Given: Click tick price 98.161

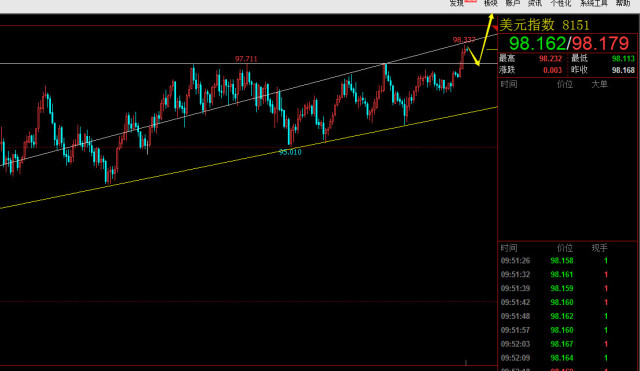Looking at the screenshot, I should [562, 275].
